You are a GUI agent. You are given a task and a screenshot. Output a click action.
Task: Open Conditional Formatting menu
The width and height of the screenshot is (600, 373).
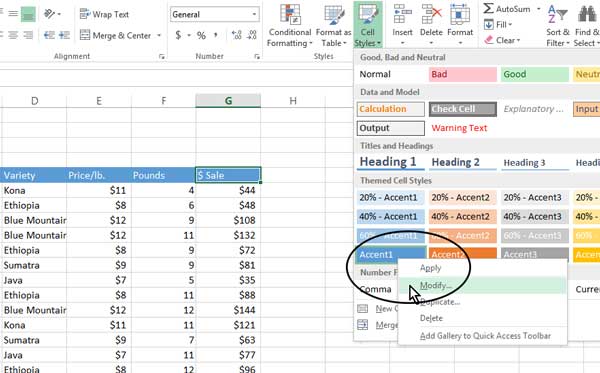[x=289, y=25]
